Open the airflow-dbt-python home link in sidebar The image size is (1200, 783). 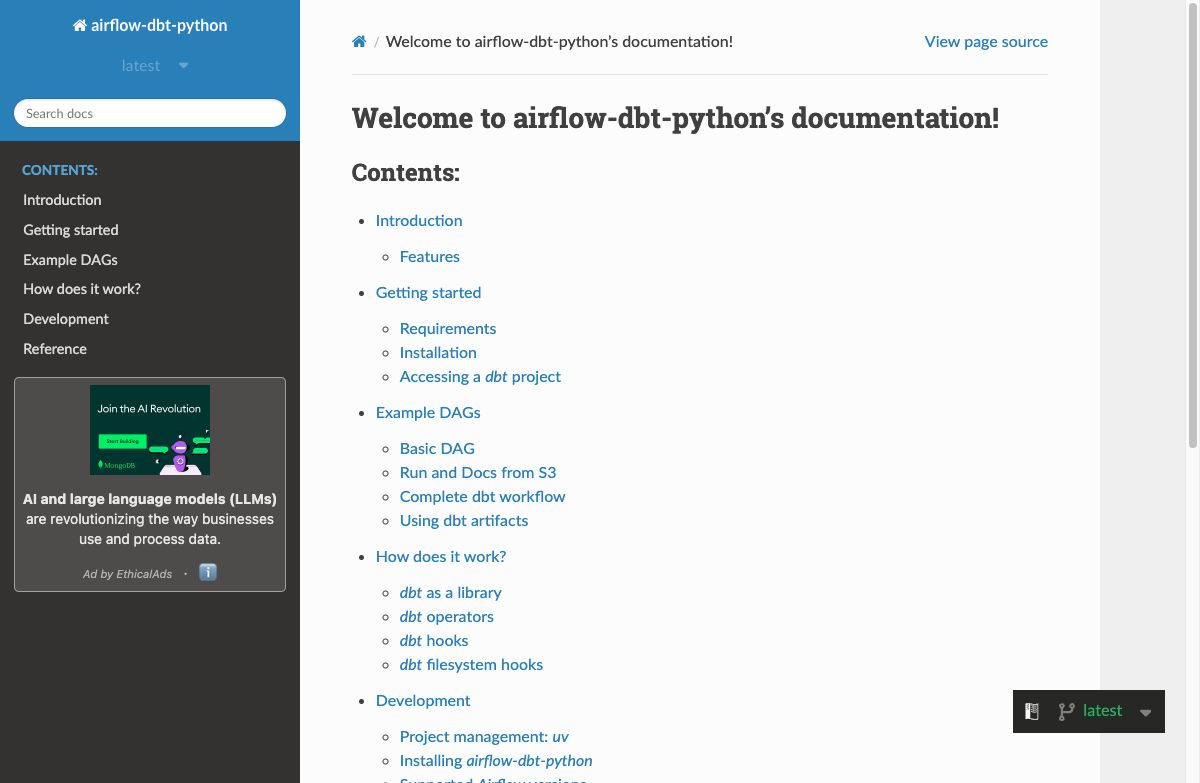point(150,26)
